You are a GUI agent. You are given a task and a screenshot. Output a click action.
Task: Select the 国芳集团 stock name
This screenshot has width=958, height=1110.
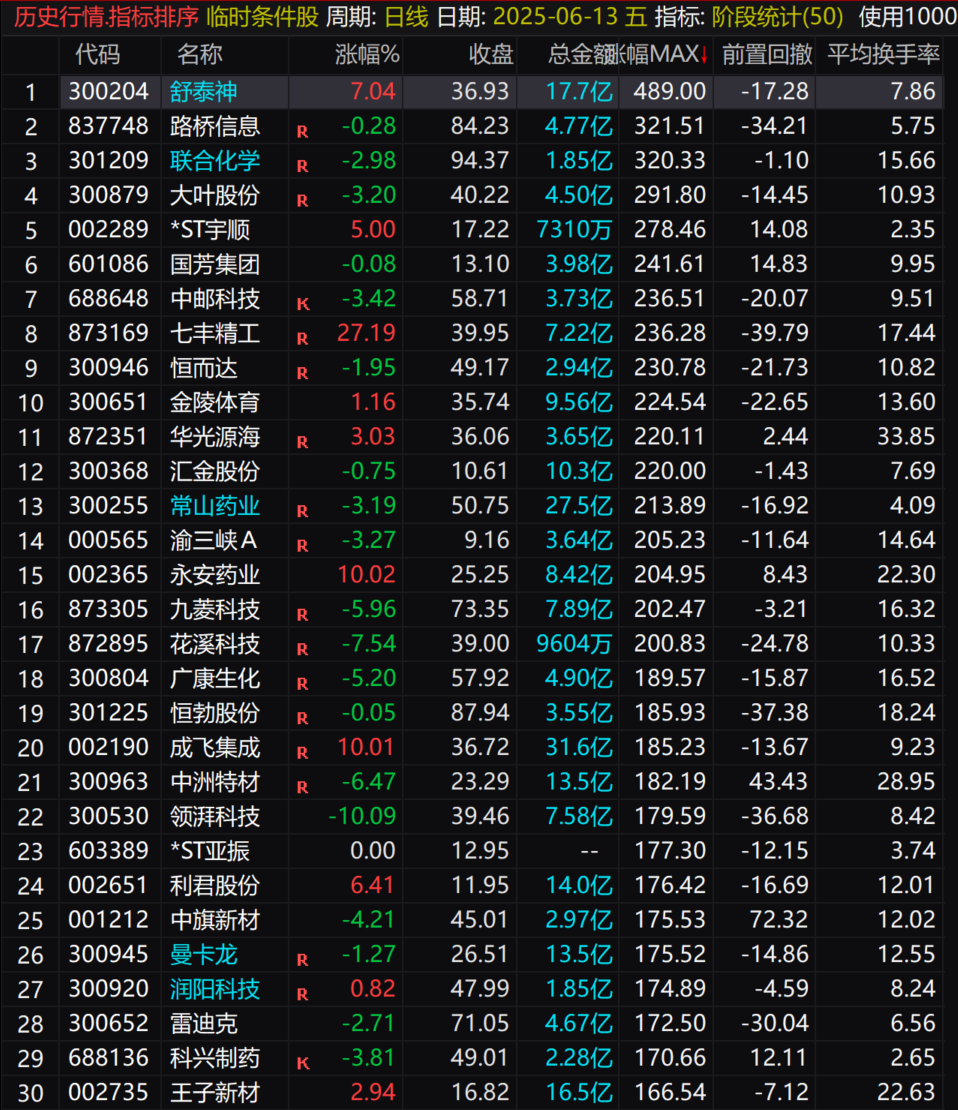tap(215, 264)
